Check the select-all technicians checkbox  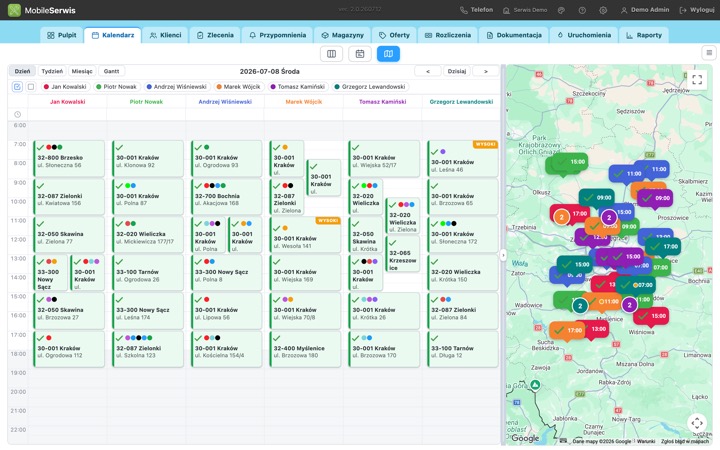pyautogui.click(x=17, y=86)
